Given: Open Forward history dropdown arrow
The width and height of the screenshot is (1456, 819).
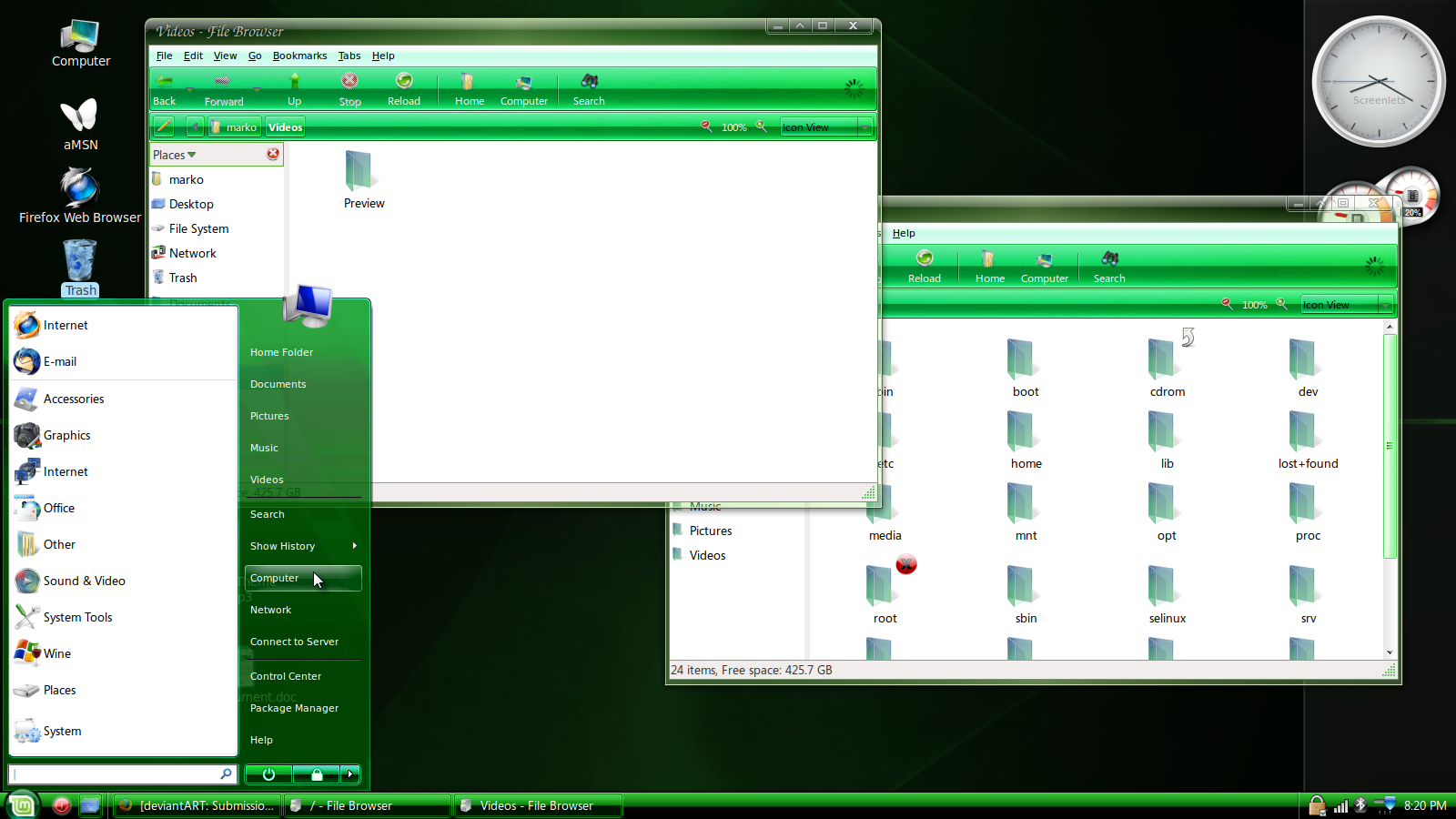Looking at the screenshot, I should [257, 89].
